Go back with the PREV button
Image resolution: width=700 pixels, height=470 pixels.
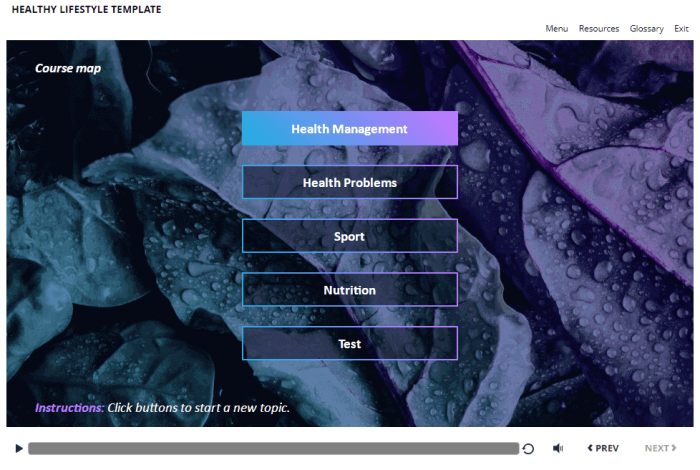click(x=603, y=449)
